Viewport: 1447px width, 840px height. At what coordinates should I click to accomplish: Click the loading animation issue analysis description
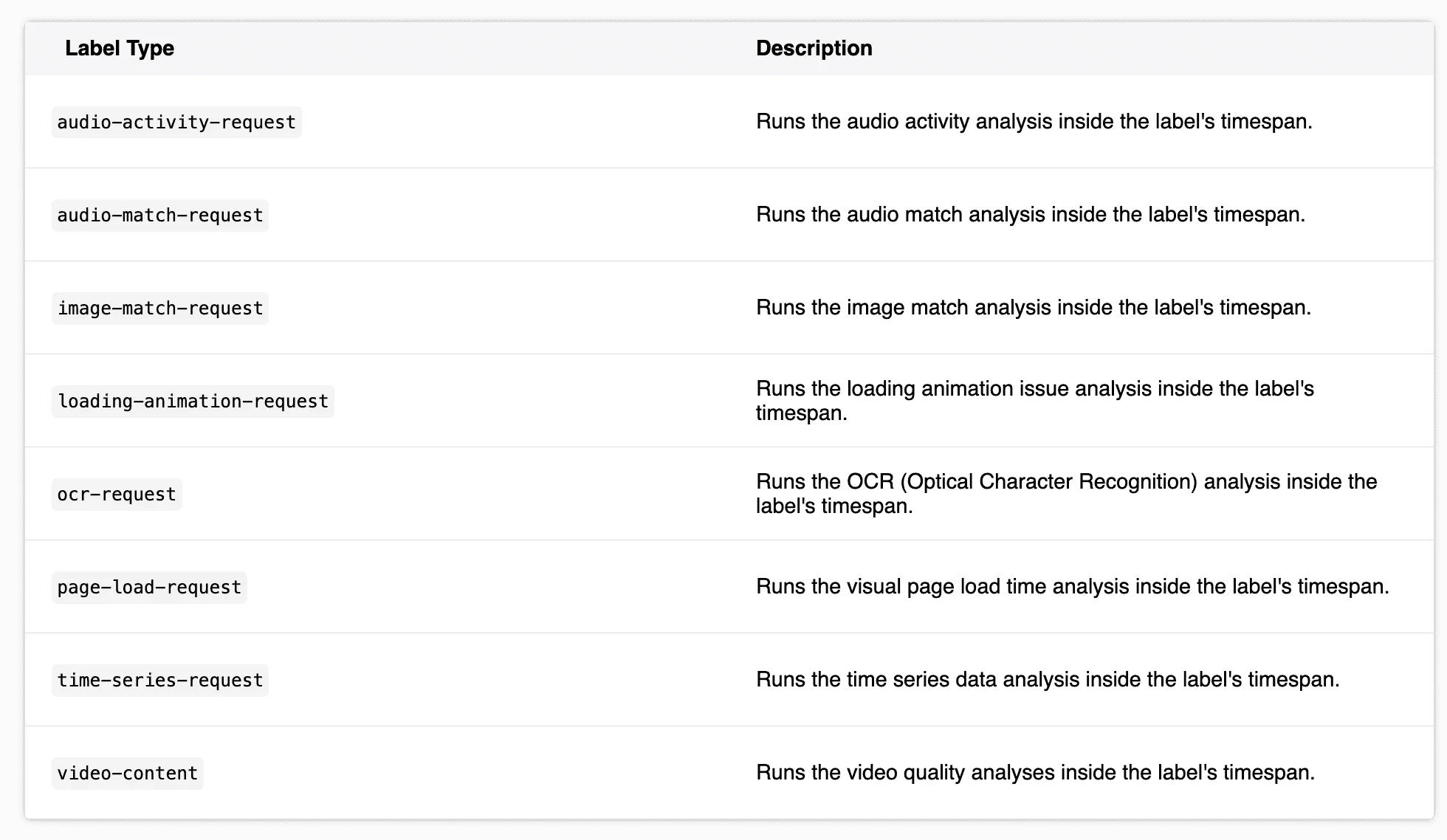coord(1034,401)
